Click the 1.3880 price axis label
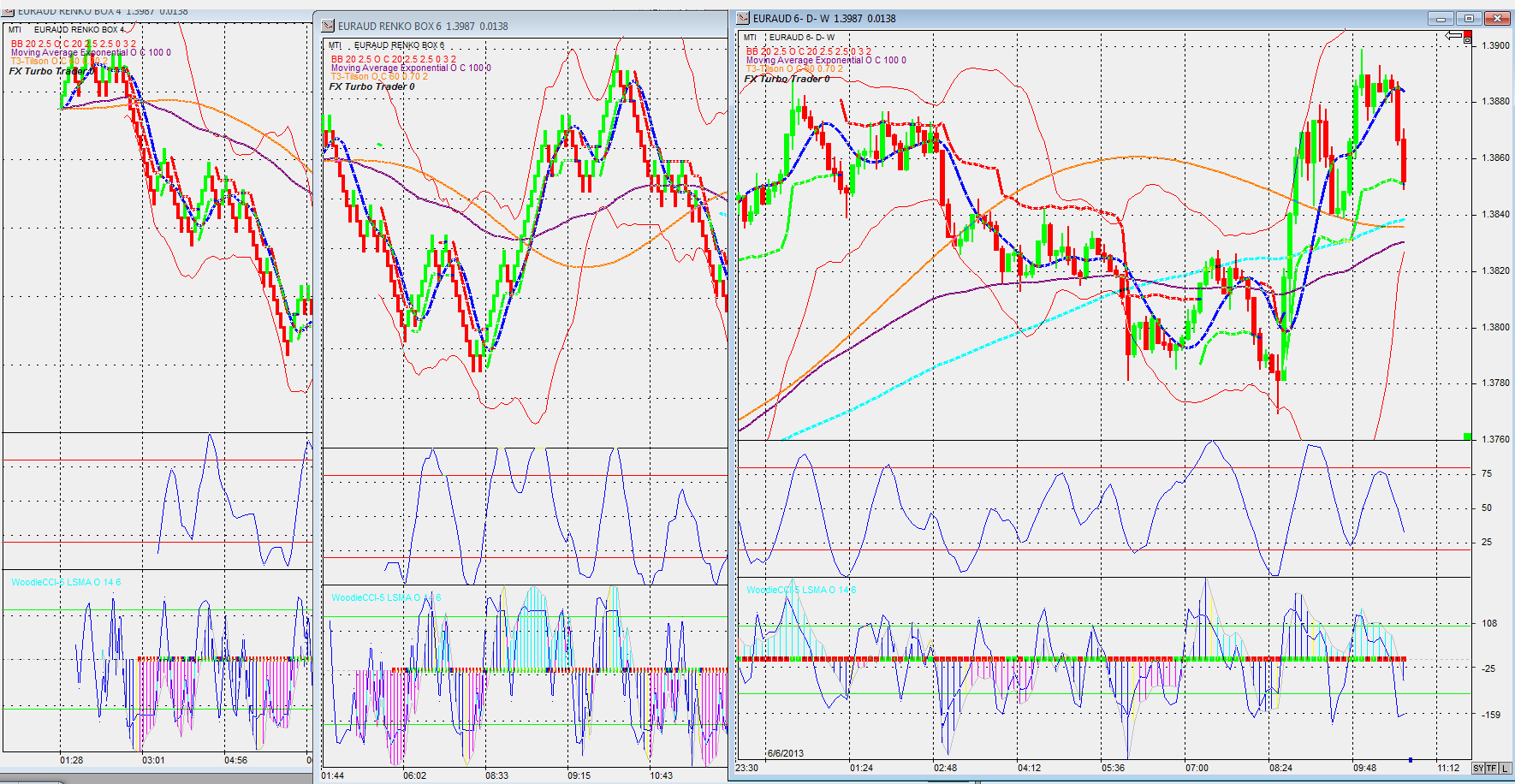 1496,102
